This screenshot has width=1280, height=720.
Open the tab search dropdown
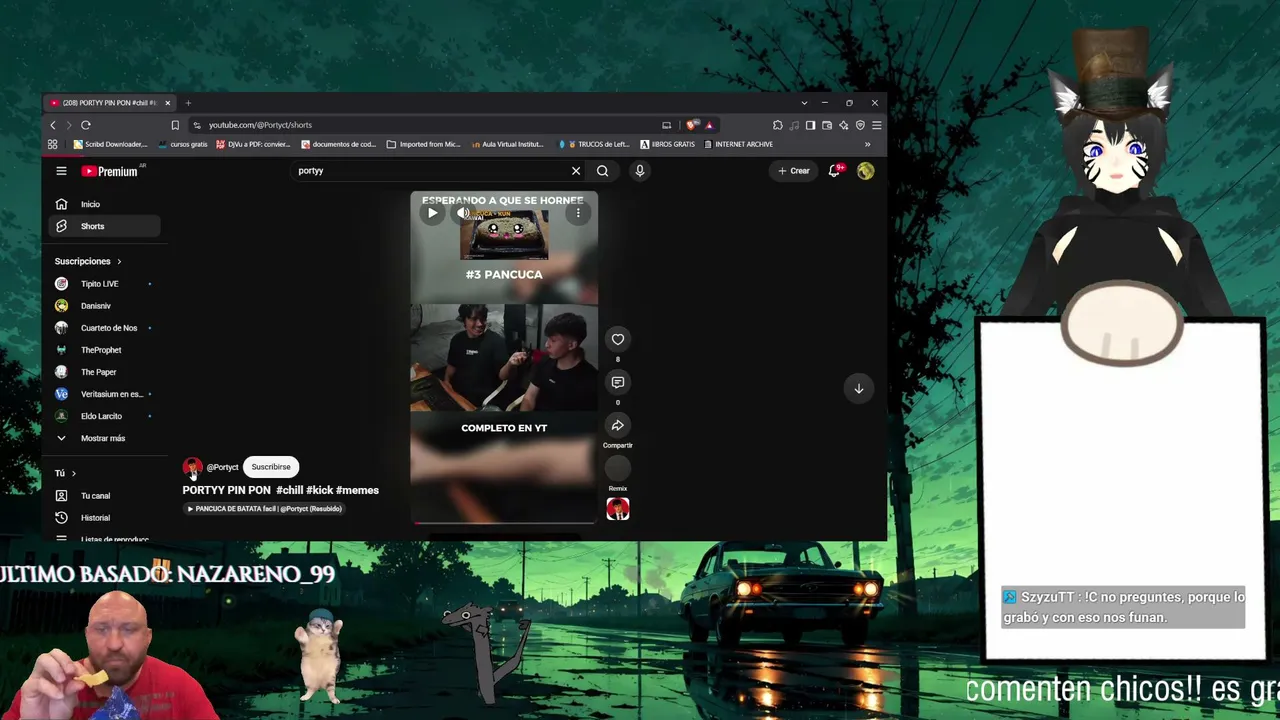[804, 103]
